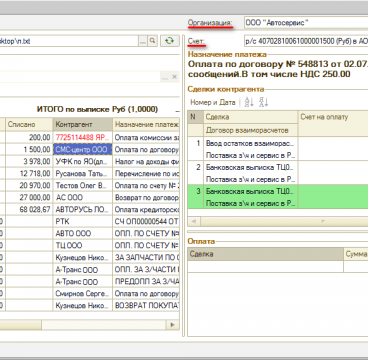Click the Организация field 'ООО Автосервис'
Viewport: 368px width, 360px height.
(306, 23)
